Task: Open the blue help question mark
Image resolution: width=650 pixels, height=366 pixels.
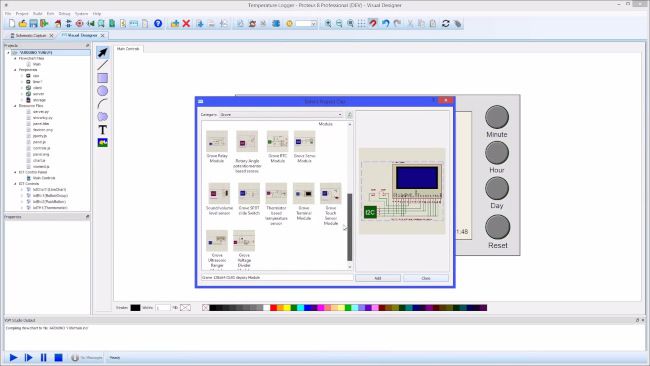Action: tap(158, 24)
